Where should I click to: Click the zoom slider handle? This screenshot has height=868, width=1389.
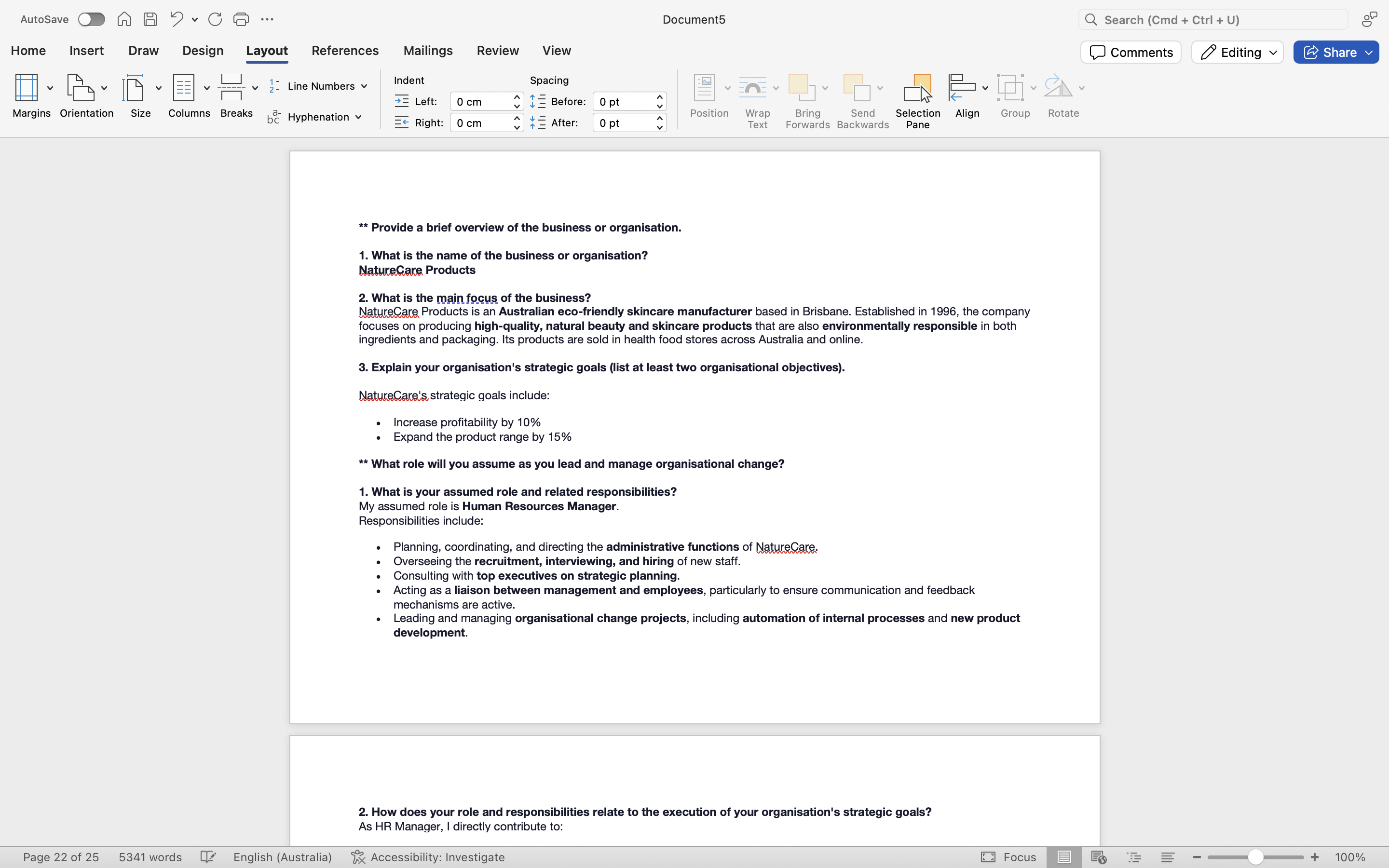1255,857
